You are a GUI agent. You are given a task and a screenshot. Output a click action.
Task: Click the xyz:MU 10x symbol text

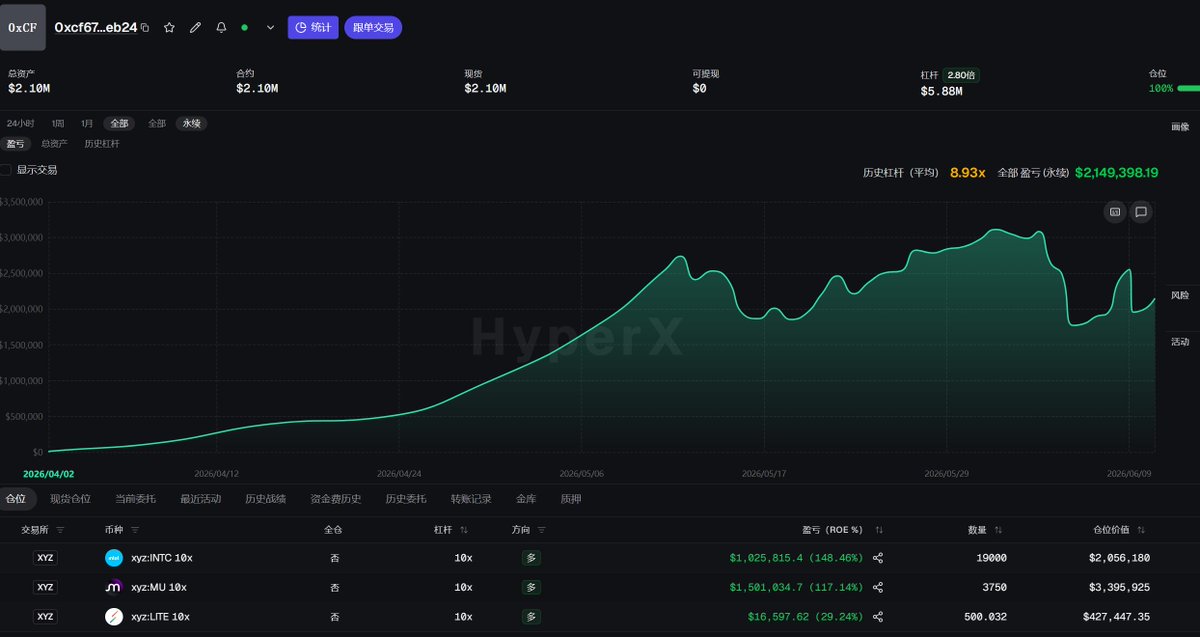click(158, 587)
